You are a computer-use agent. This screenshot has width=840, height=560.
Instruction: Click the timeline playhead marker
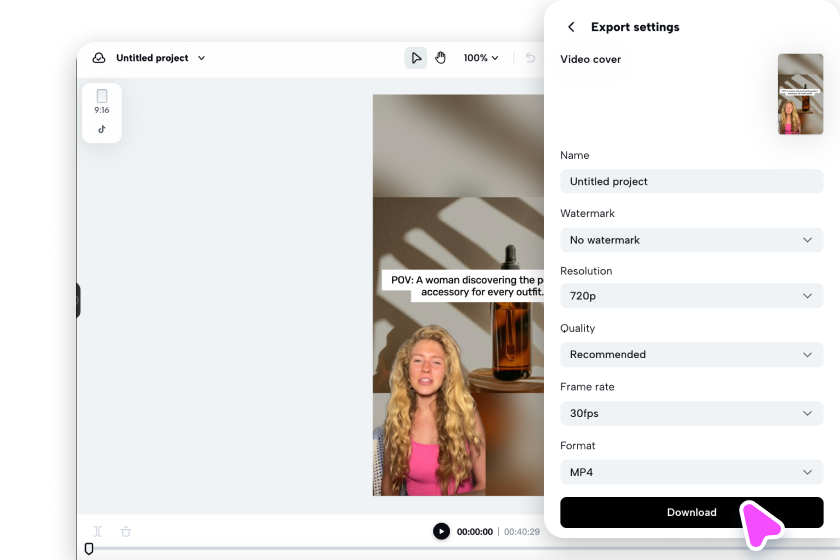[89, 549]
